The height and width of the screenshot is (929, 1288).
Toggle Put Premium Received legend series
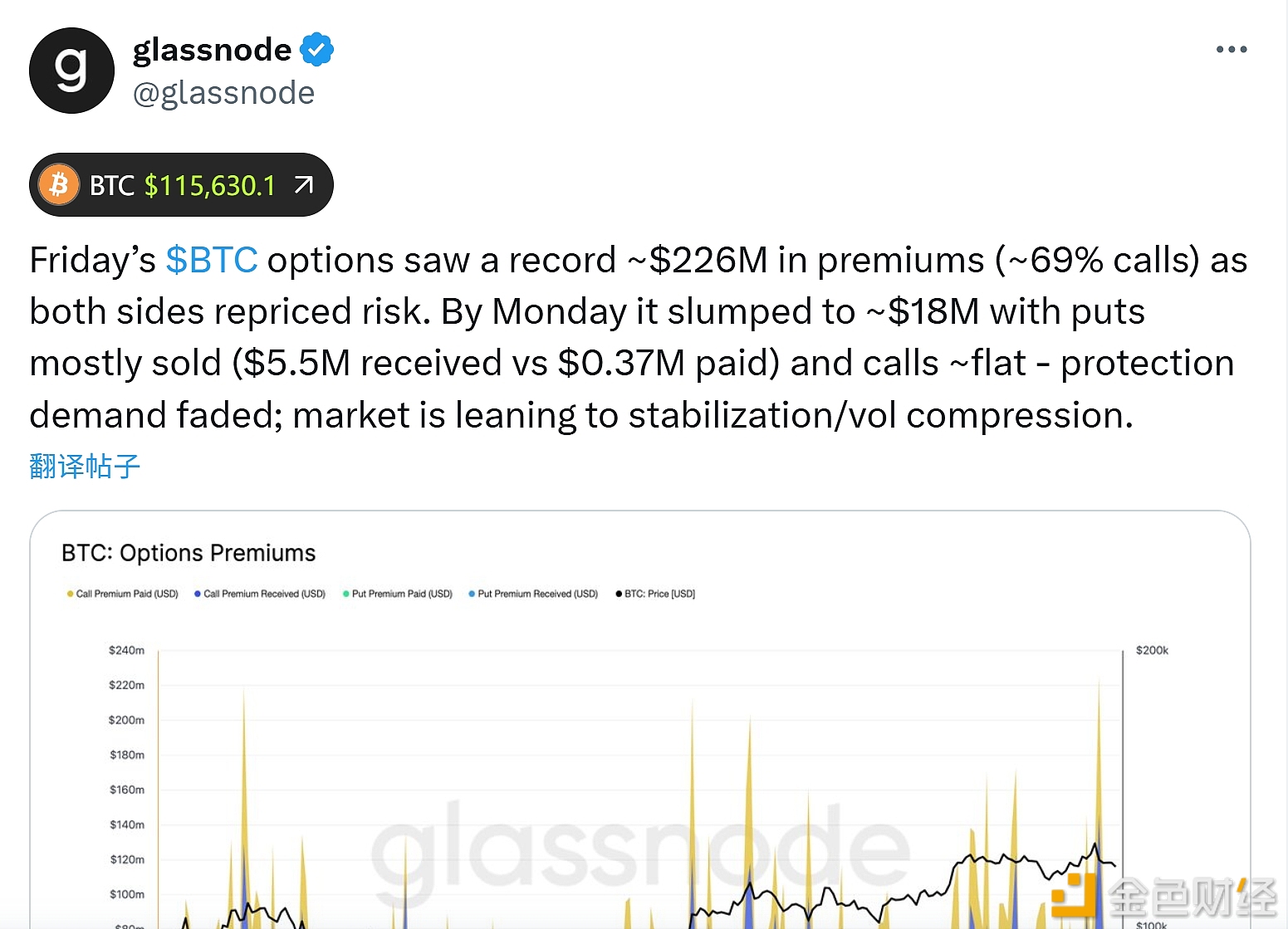click(537, 594)
